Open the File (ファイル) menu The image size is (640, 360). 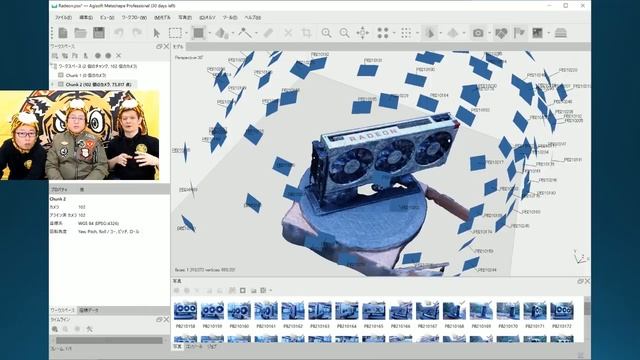[63, 18]
